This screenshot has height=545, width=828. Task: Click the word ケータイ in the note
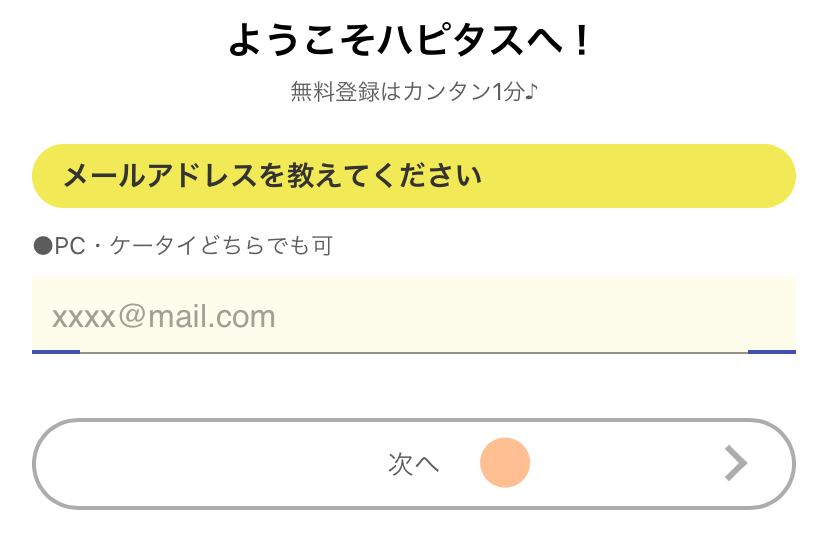(153, 246)
